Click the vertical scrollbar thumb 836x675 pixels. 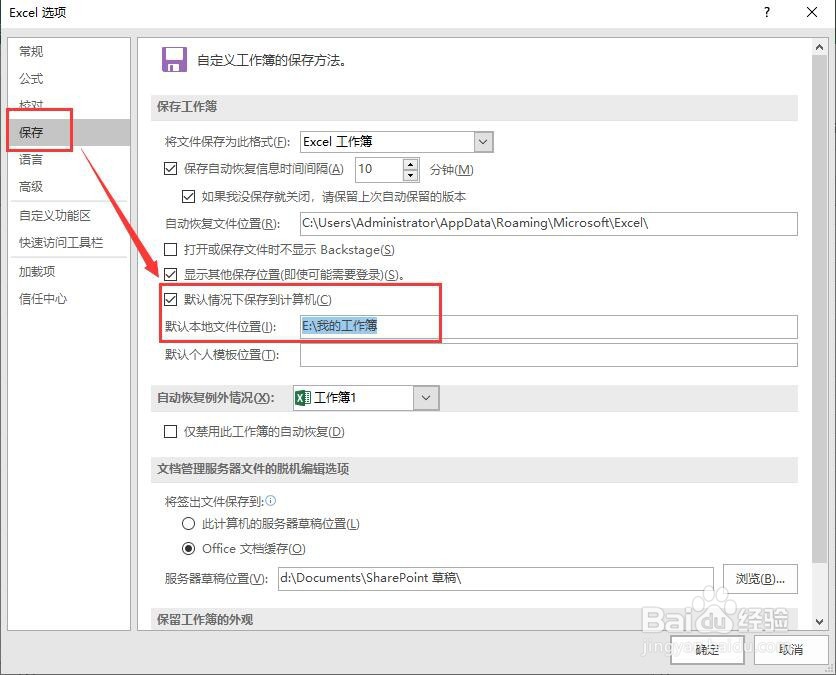click(x=819, y=308)
